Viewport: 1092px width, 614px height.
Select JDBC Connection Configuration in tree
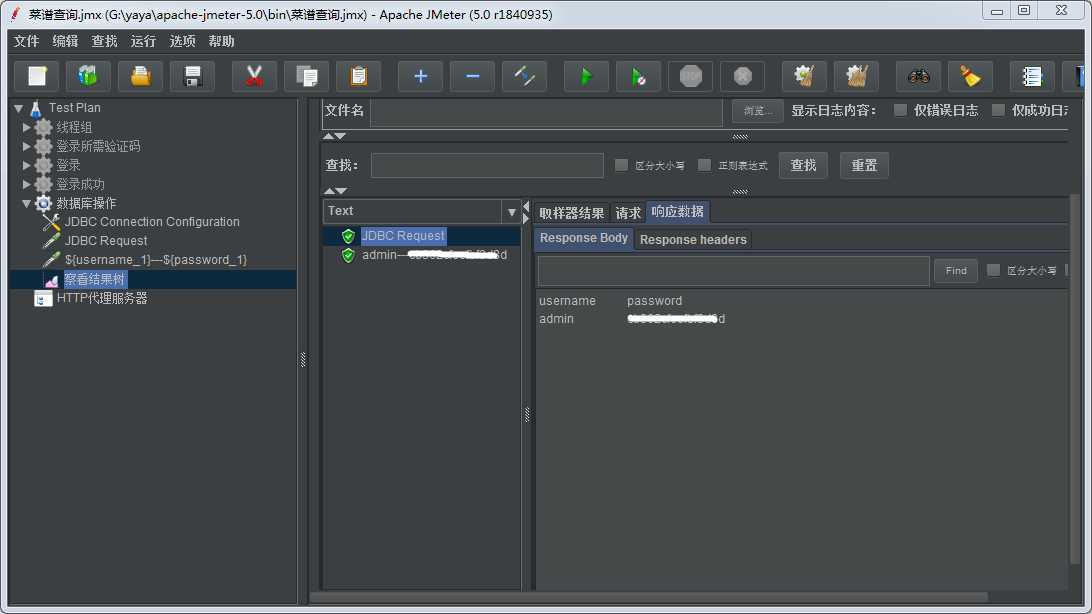coord(152,222)
